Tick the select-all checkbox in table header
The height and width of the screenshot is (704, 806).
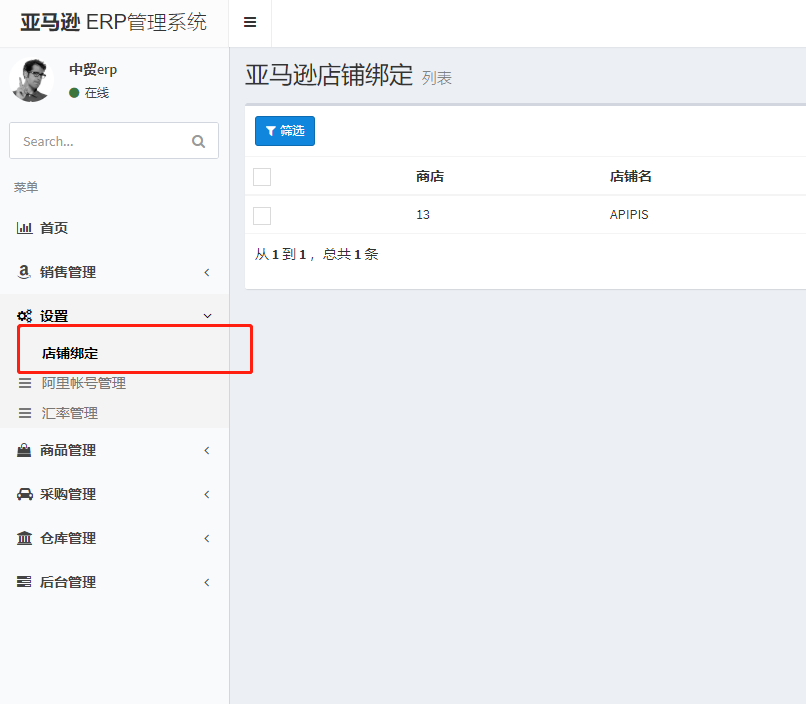pyautogui.click(x=262, y=177)
